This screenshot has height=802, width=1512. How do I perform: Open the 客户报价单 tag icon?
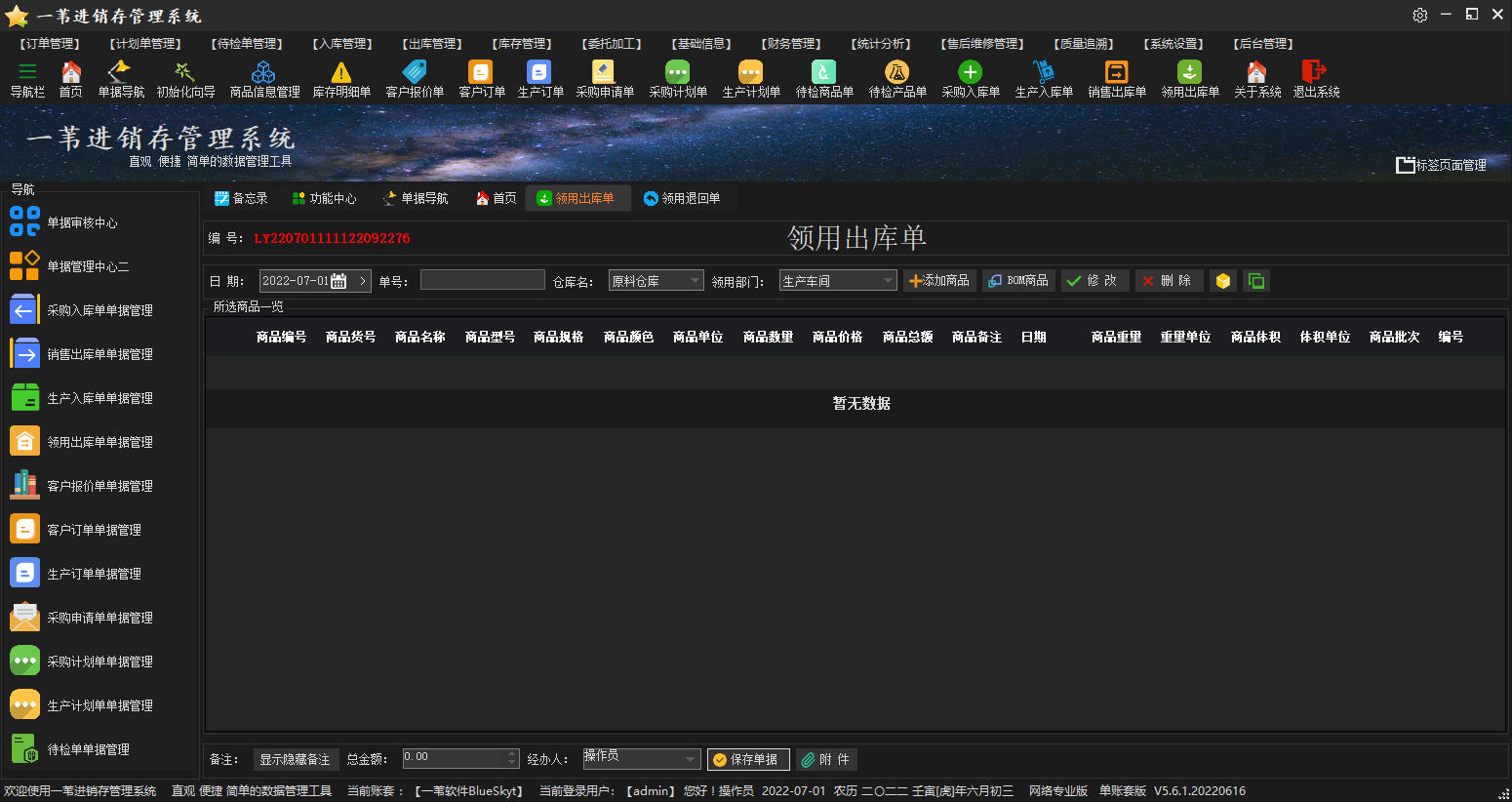(x=415, y=73)
